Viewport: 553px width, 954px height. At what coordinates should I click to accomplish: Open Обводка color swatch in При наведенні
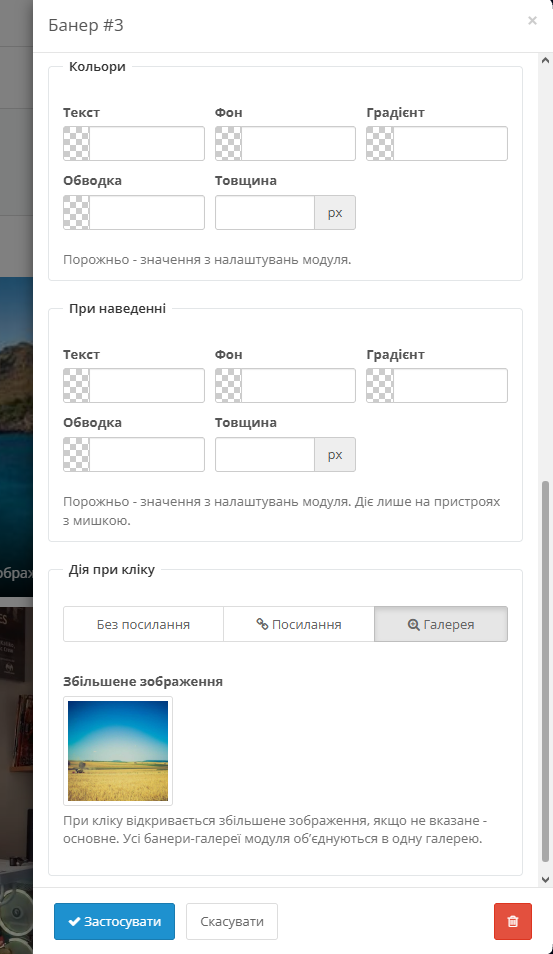(x=77, y=454)
